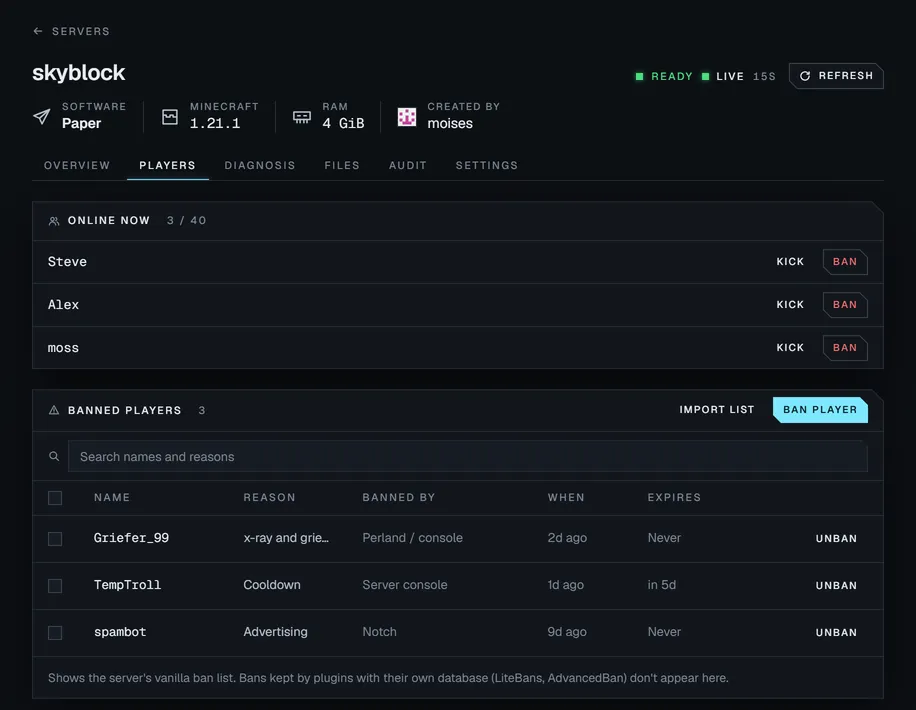Click the When column header

[x=565, y=497]
